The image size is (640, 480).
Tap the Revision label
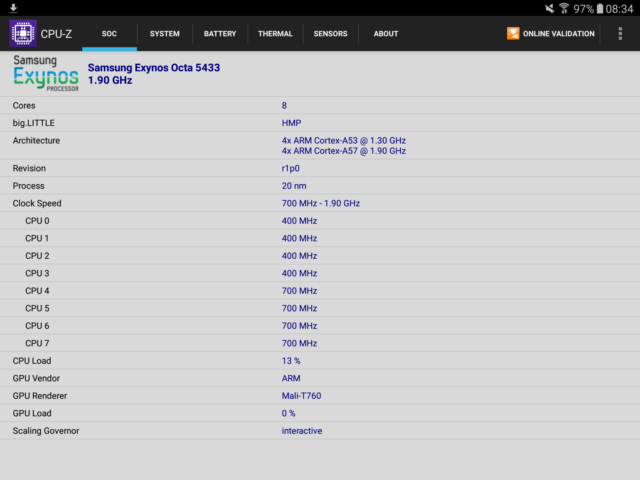click(29, 168)
